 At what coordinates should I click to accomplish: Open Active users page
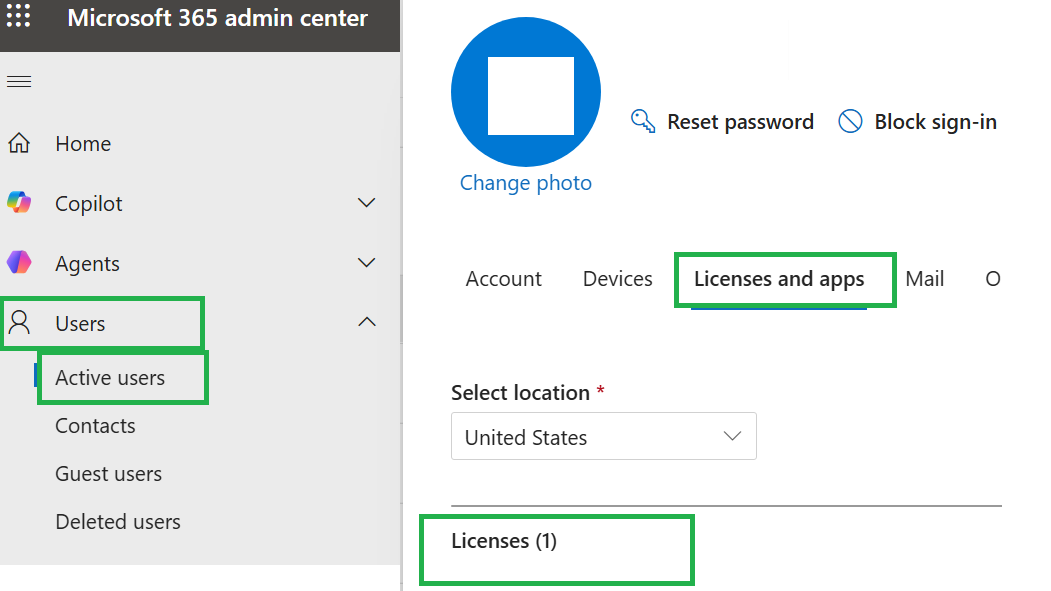point(110,378)
